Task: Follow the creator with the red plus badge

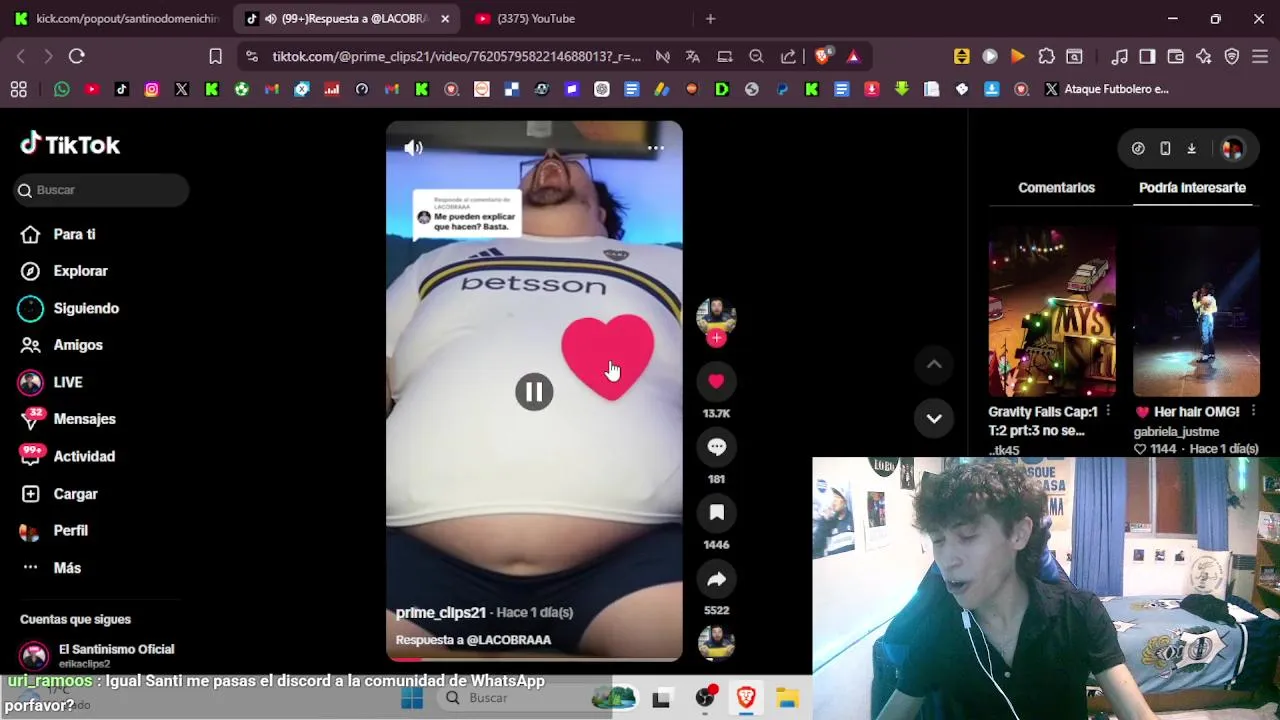Action: [x=716, y=338]
